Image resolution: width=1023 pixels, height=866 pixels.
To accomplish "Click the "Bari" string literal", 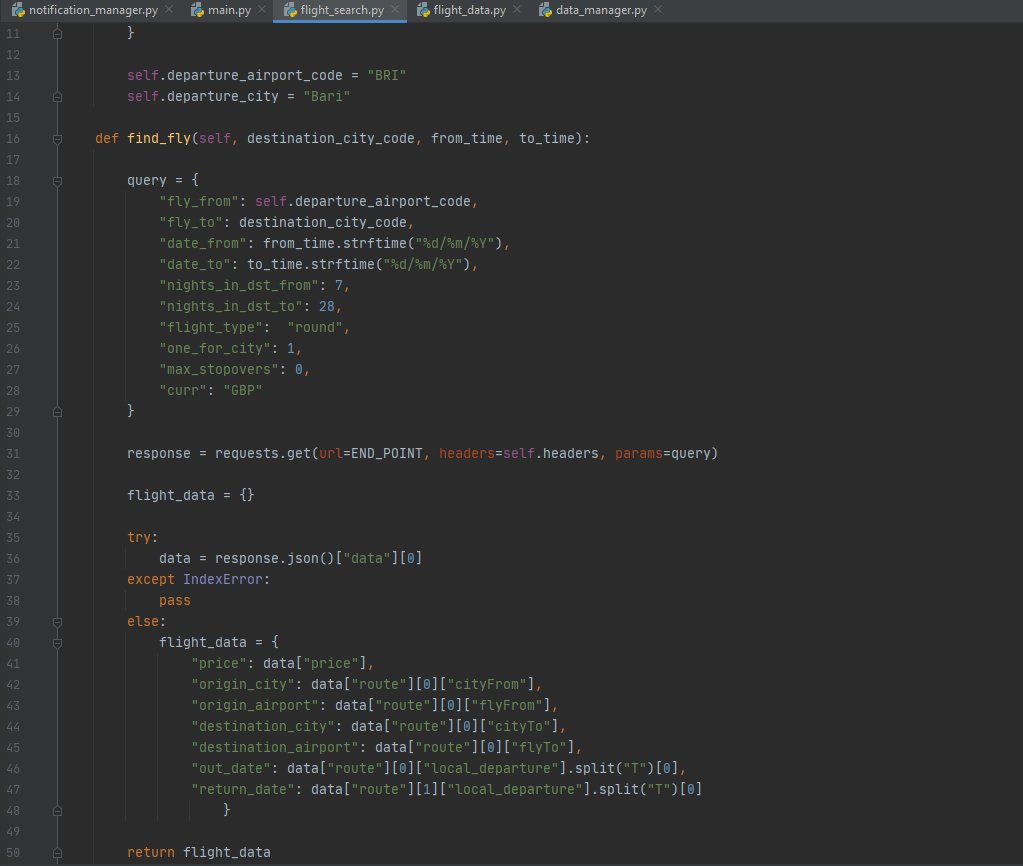I will tap(327, 96).
